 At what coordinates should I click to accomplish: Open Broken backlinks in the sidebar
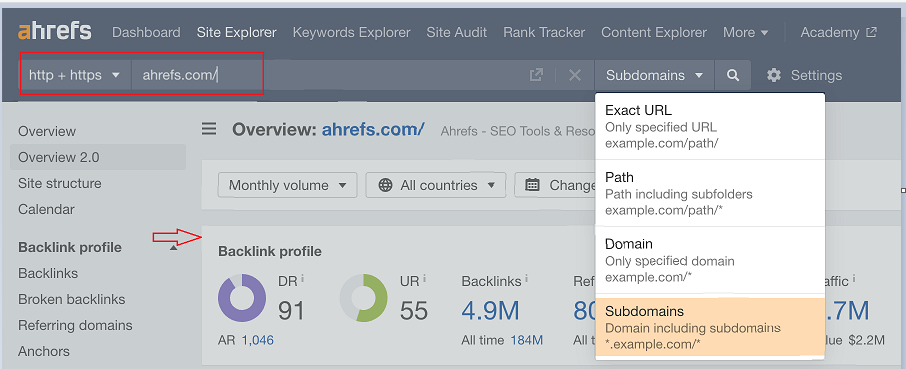pos(72,299)
